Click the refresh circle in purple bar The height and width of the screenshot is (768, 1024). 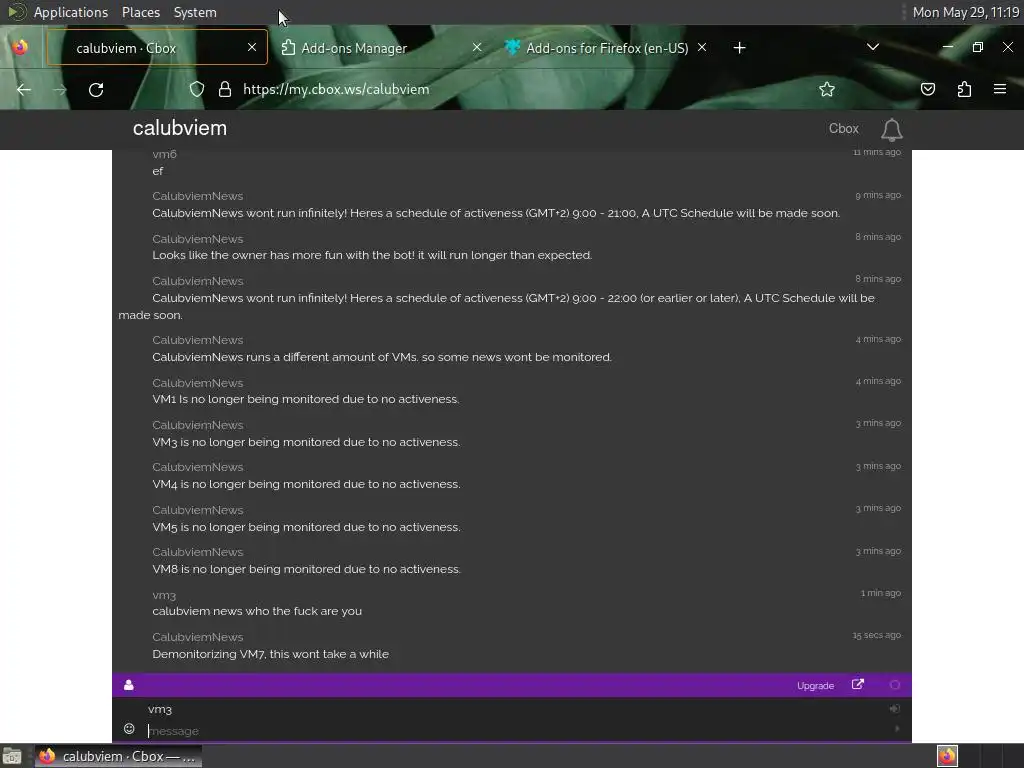click(895, 685)
